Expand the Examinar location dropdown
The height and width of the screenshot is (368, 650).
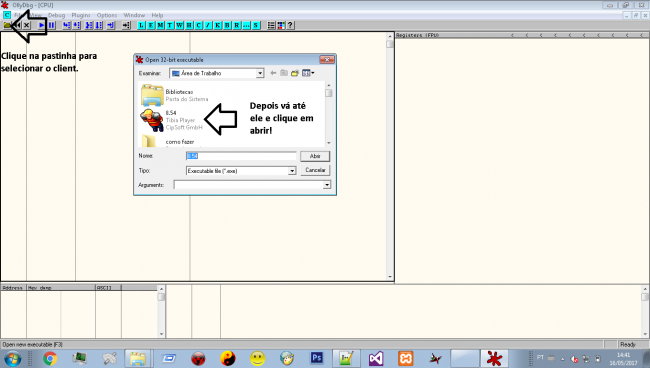pos(260,73)
